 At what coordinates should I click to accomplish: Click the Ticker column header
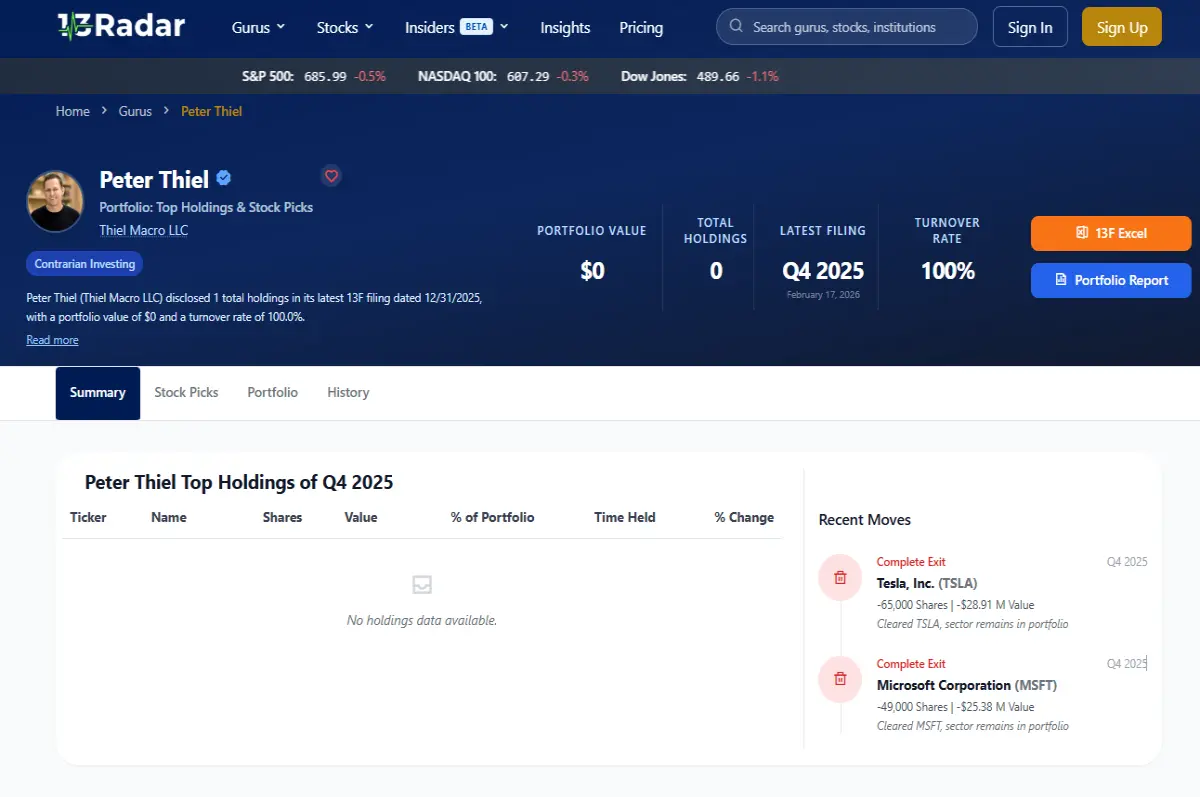[88, 517]
